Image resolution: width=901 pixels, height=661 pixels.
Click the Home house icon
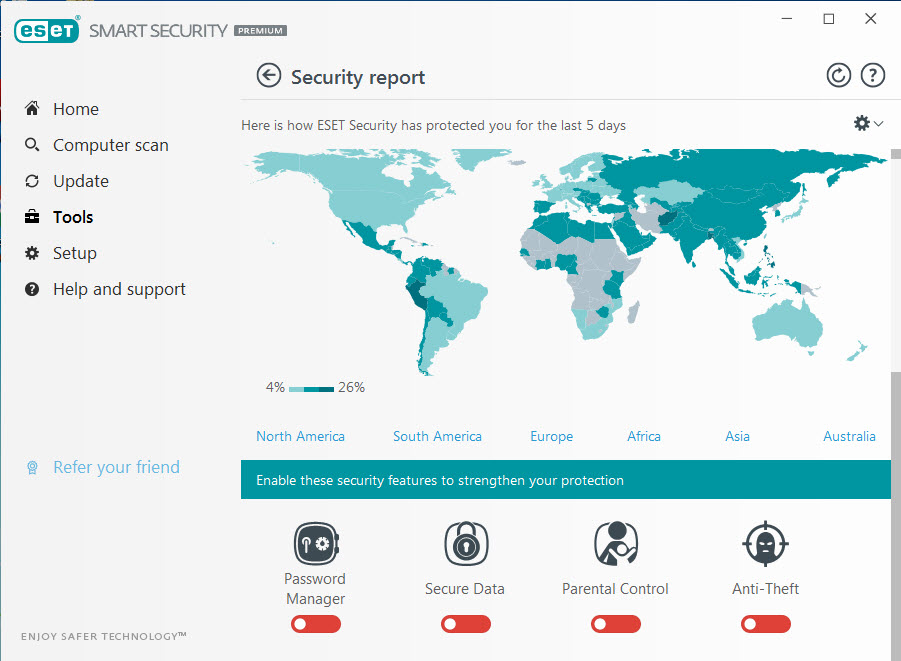pyautogui.click(x=32, y=108)
